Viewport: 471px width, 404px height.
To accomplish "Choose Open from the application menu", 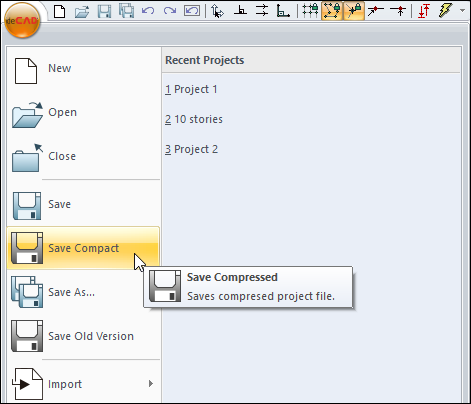I will (x=83, y=113).
